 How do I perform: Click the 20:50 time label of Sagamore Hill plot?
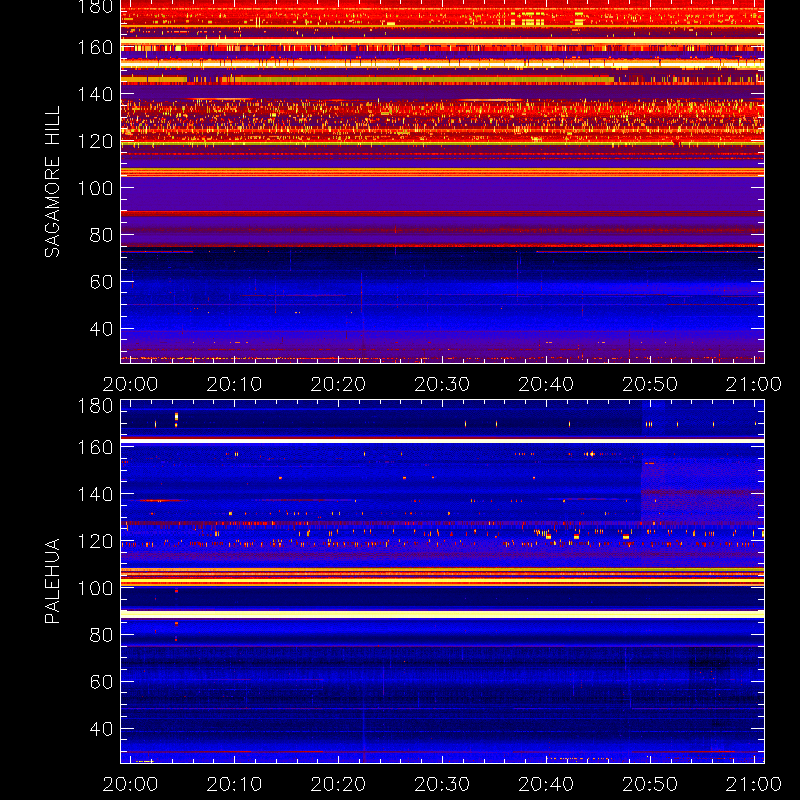650,384
